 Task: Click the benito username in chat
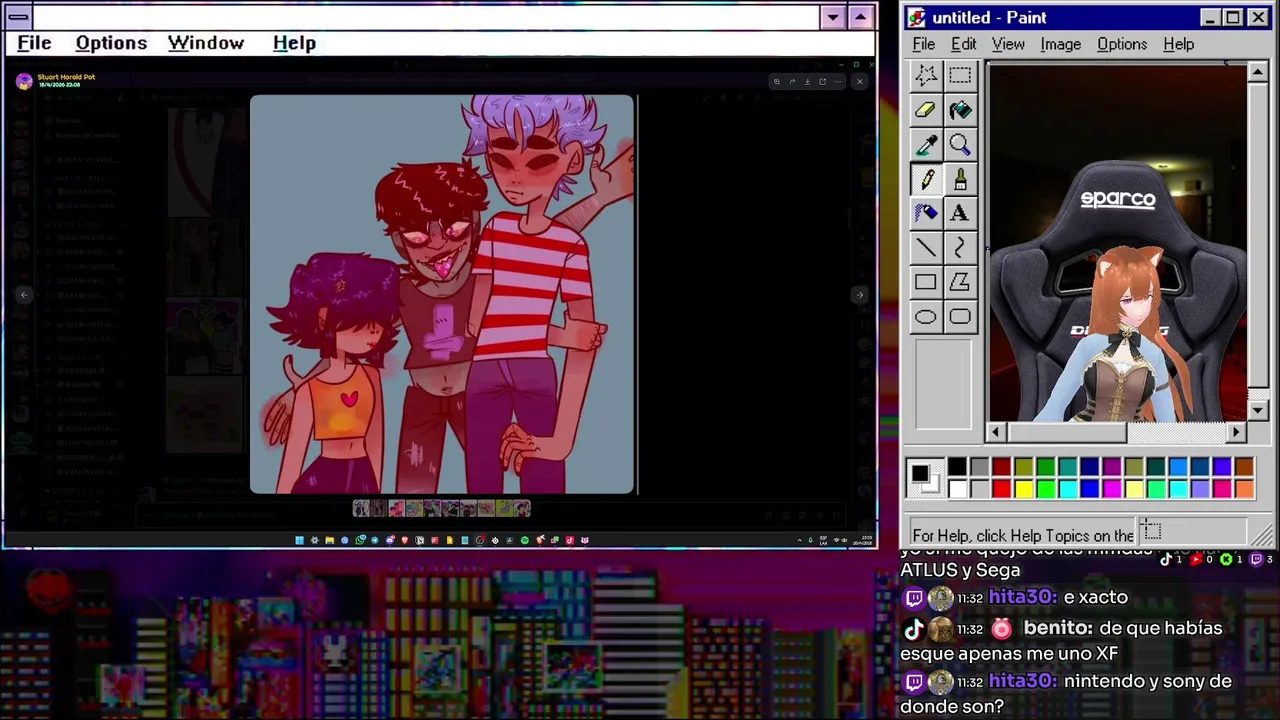(x=1058, y=628)
